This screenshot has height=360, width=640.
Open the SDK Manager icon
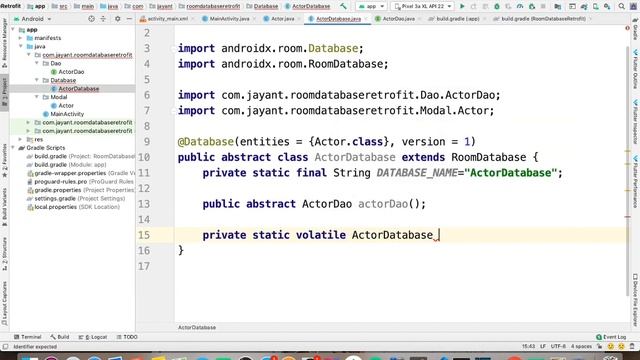click(x=607, y=6)
